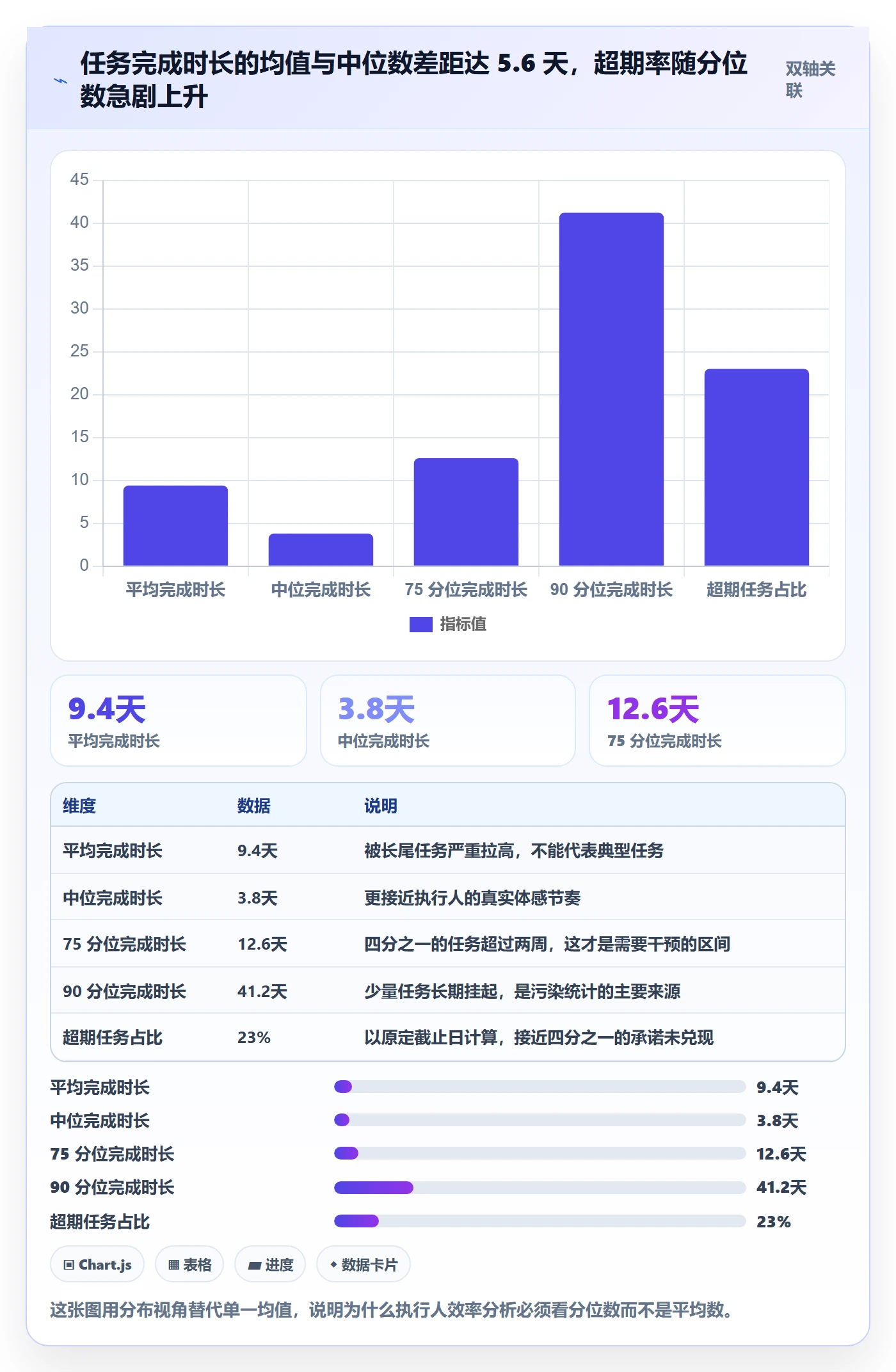This screenshot has width=896, height=1372.
Task: Toggle the 指标值 legend color swatch
Action: (420, 624)
